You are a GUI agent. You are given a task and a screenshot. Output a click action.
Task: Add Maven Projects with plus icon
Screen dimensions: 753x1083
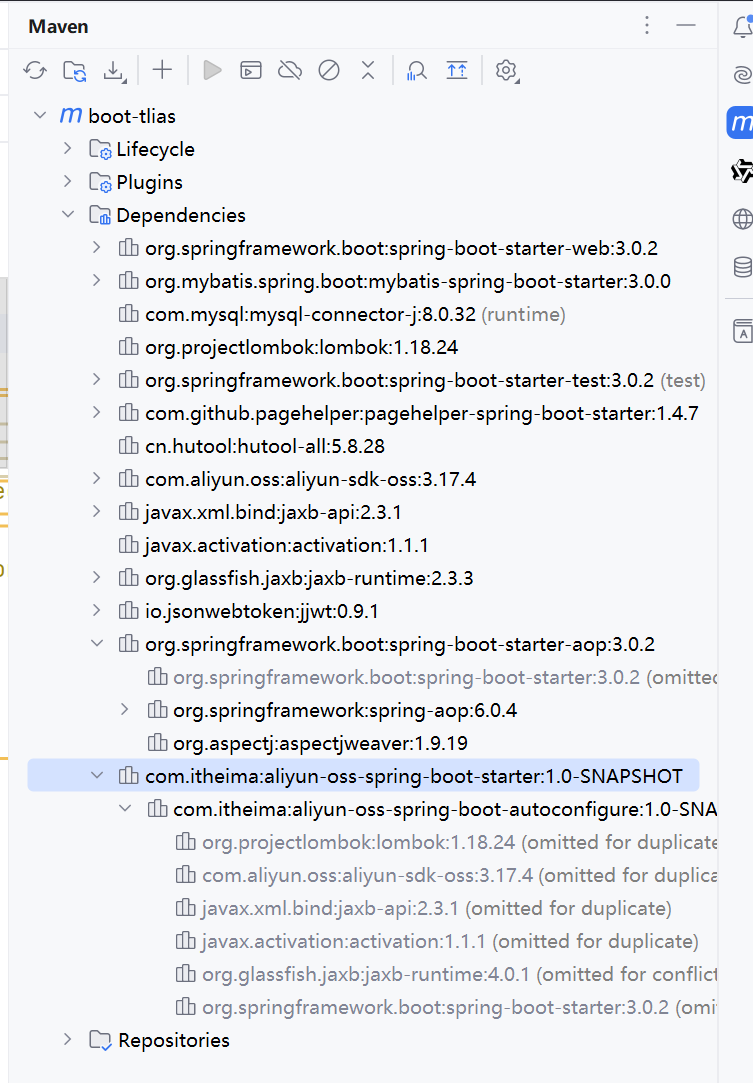[x=162, y=70]
